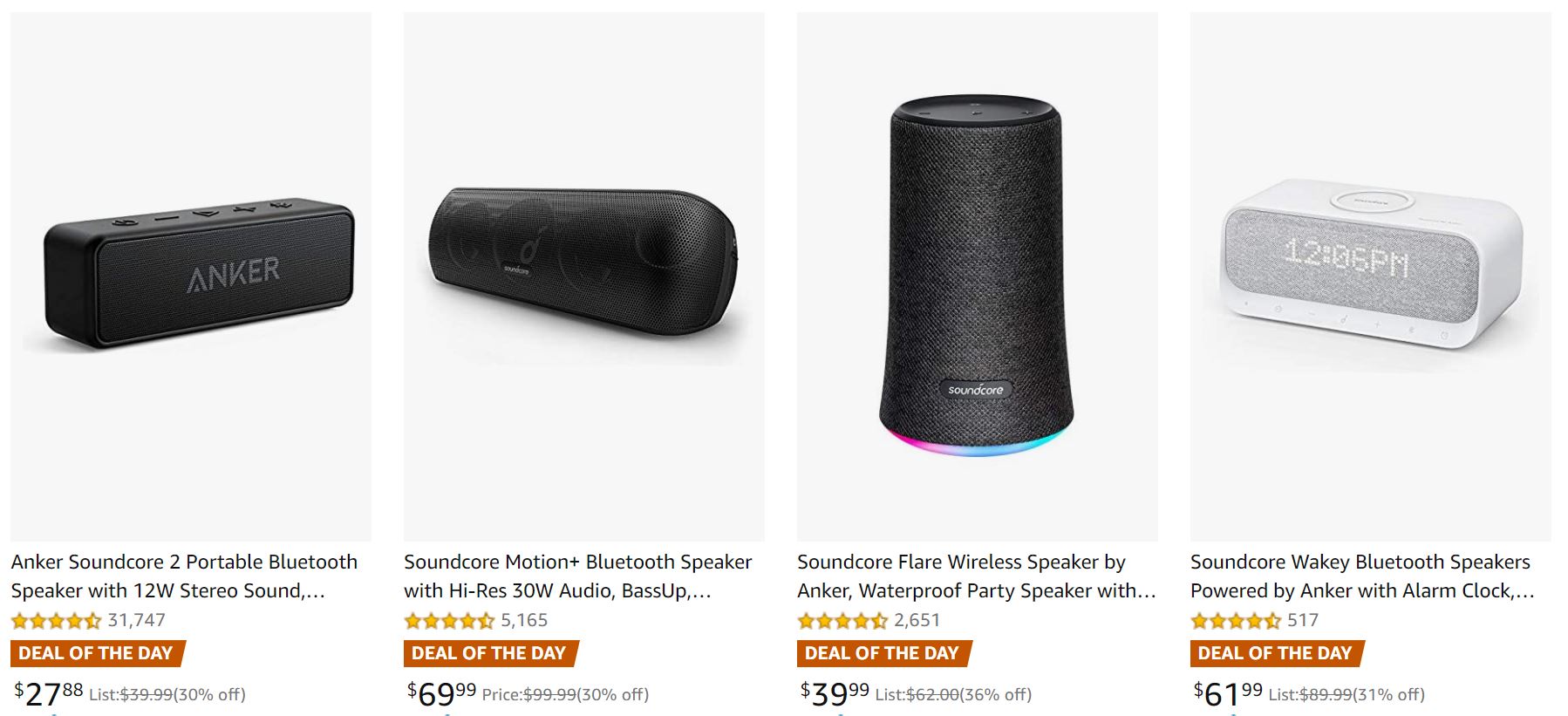This screenshot has width=1568, height=716.
Task: Open the Soundcore Flare Wireless Speaker title
Action: click(976, 576)
